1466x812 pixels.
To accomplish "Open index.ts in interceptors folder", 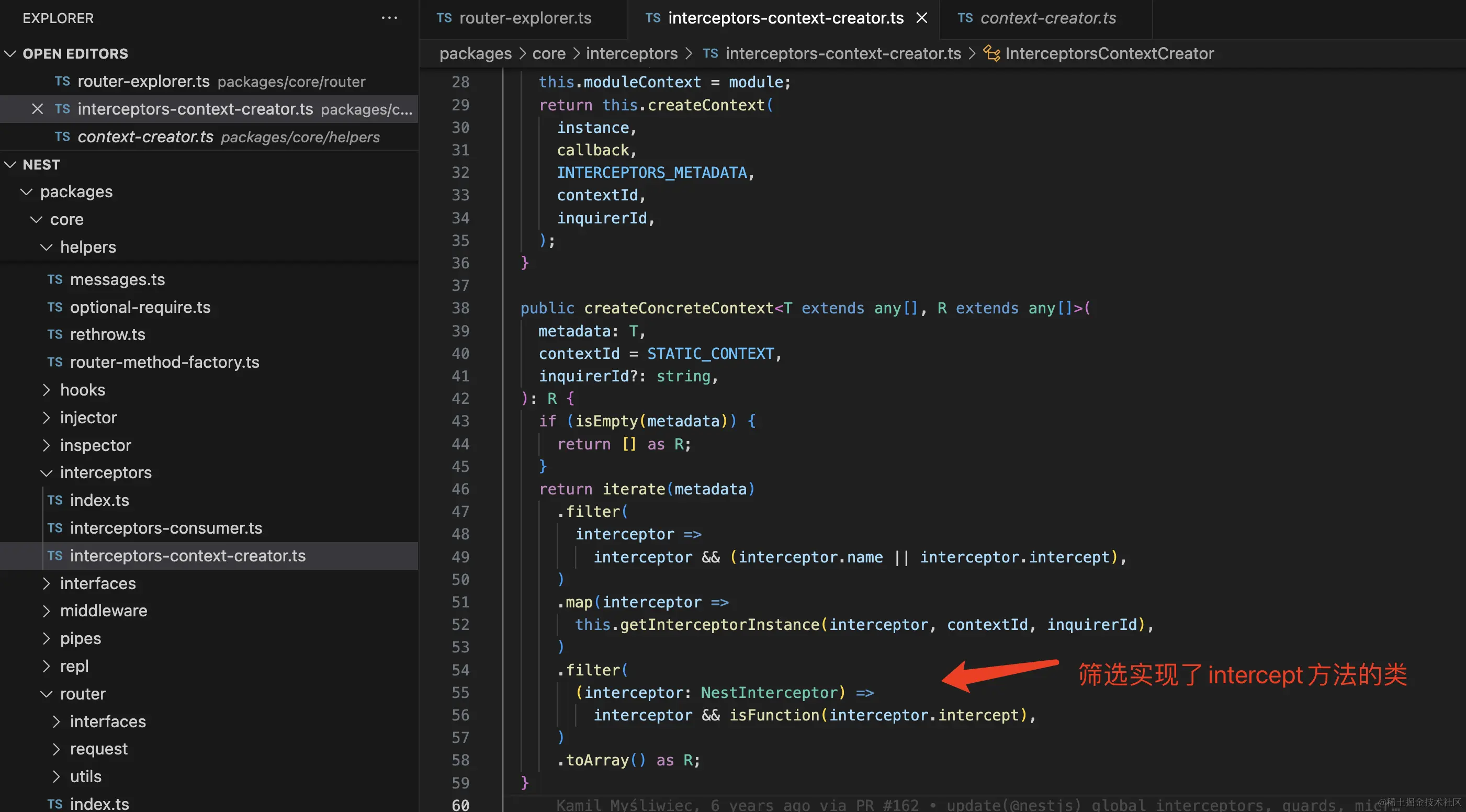I will click(x=209, y=500).
